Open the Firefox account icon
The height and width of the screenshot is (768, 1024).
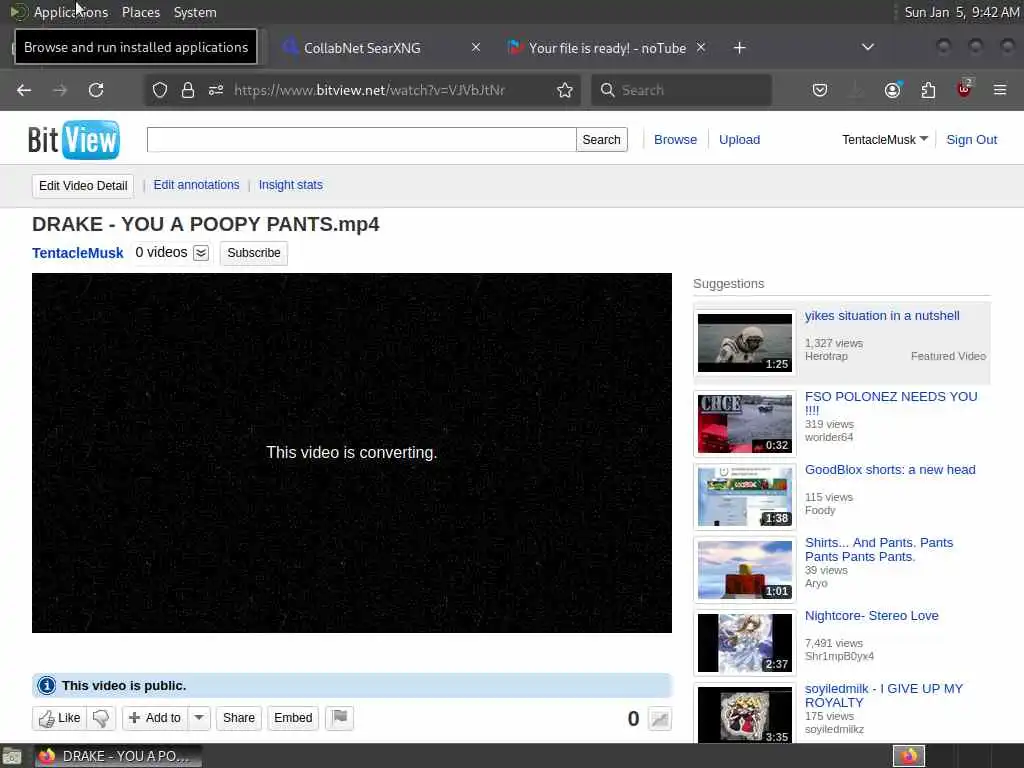tap(892, 90)
